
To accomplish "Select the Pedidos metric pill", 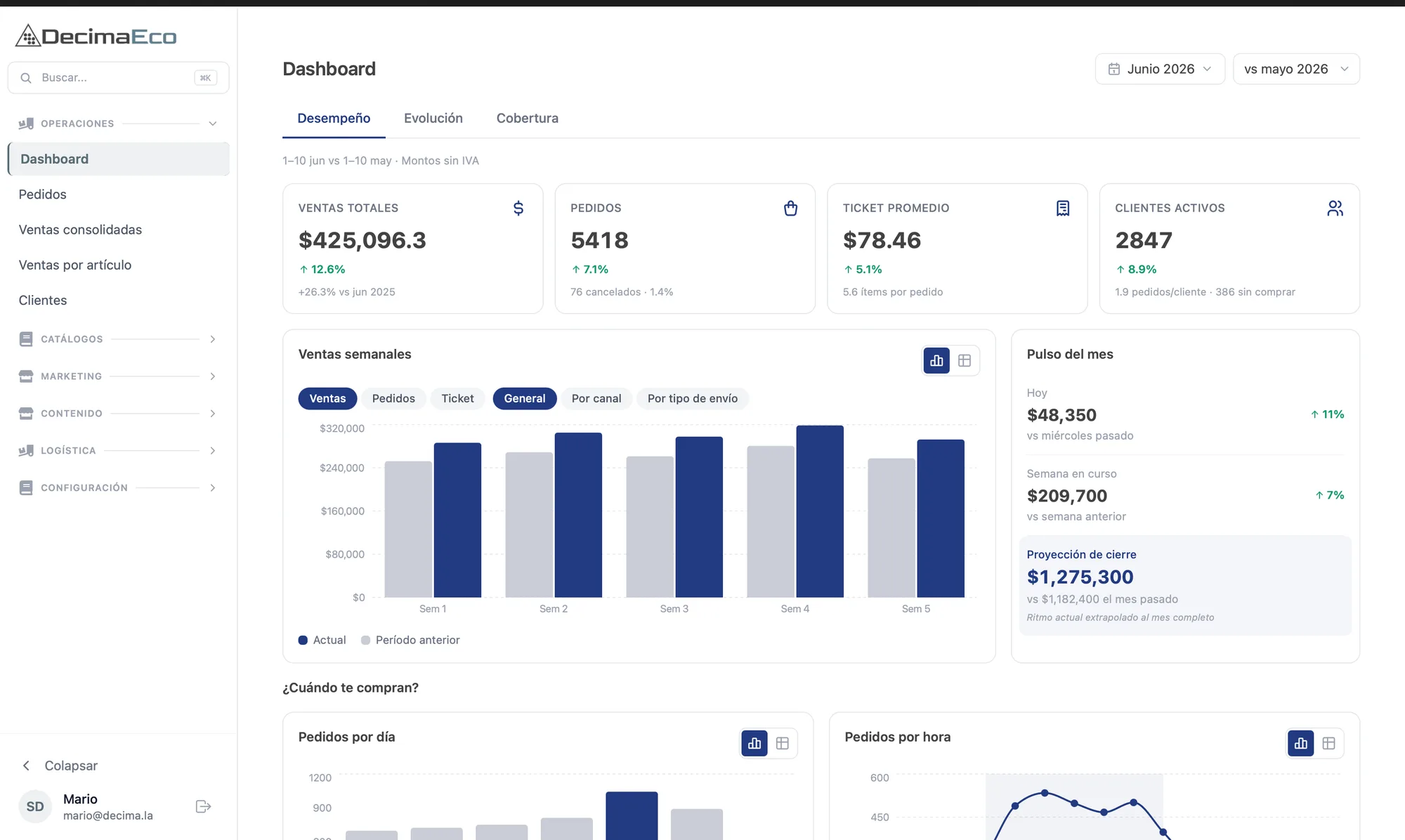I will point(393,398).
